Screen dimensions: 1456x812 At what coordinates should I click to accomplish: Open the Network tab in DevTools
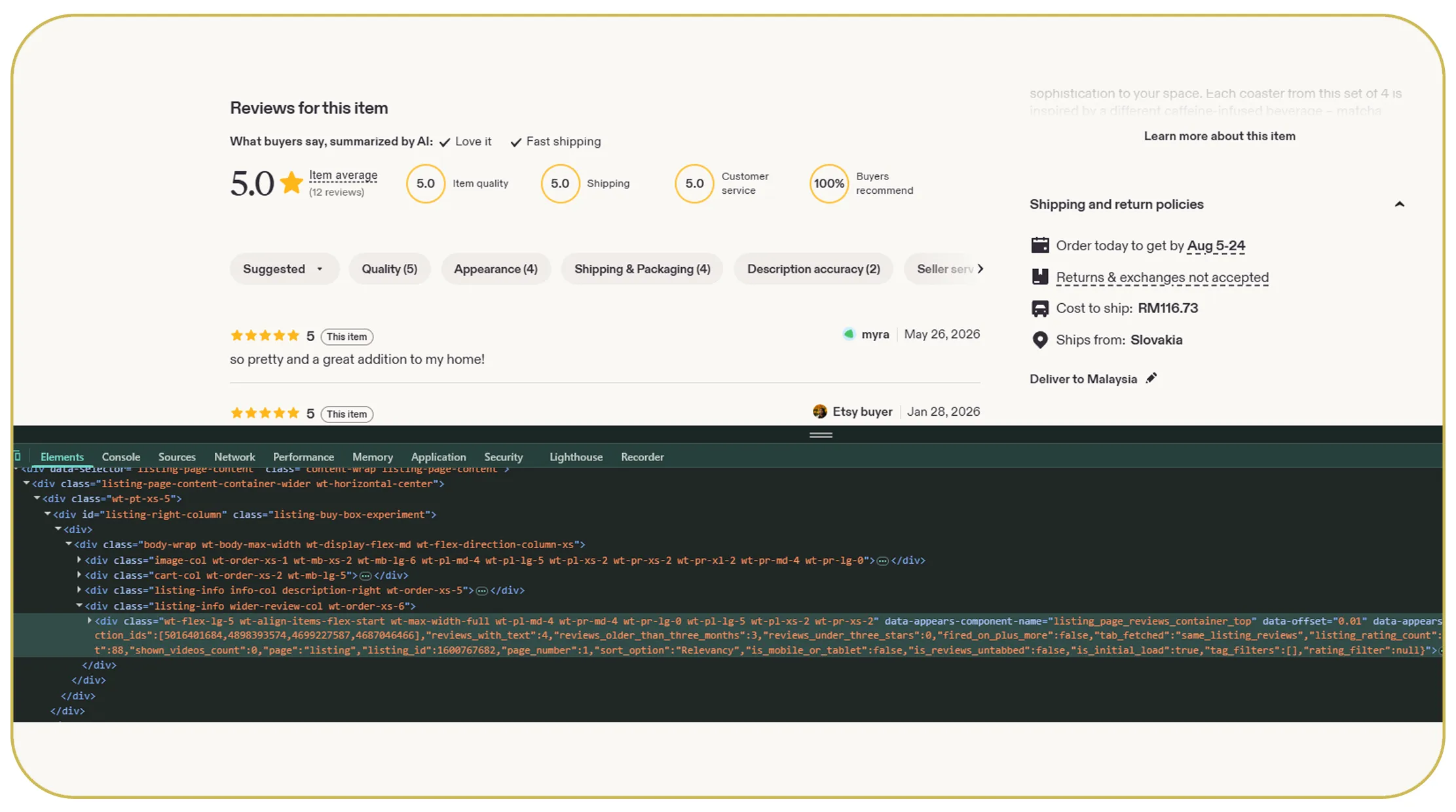(234, 457)
